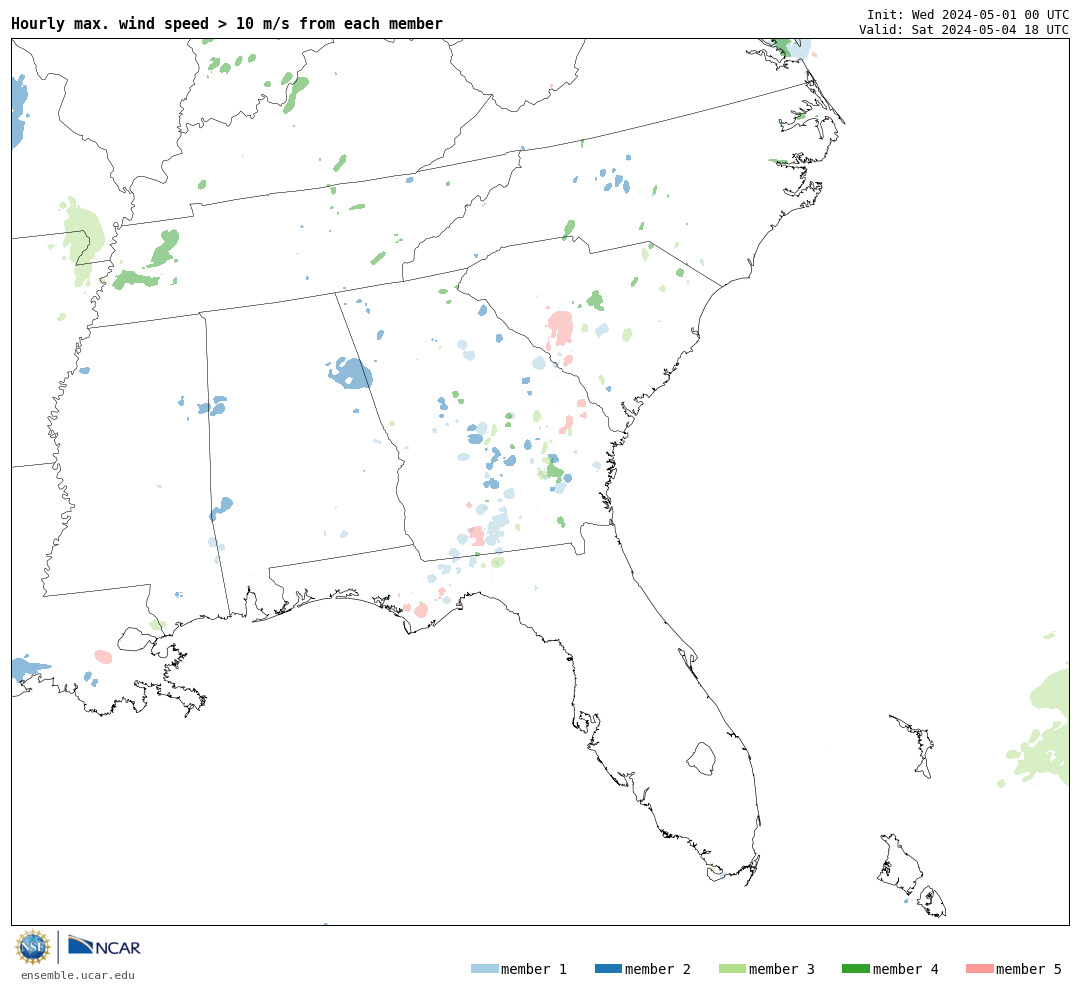Click the member 1 legend color swatch

[484, 969]
